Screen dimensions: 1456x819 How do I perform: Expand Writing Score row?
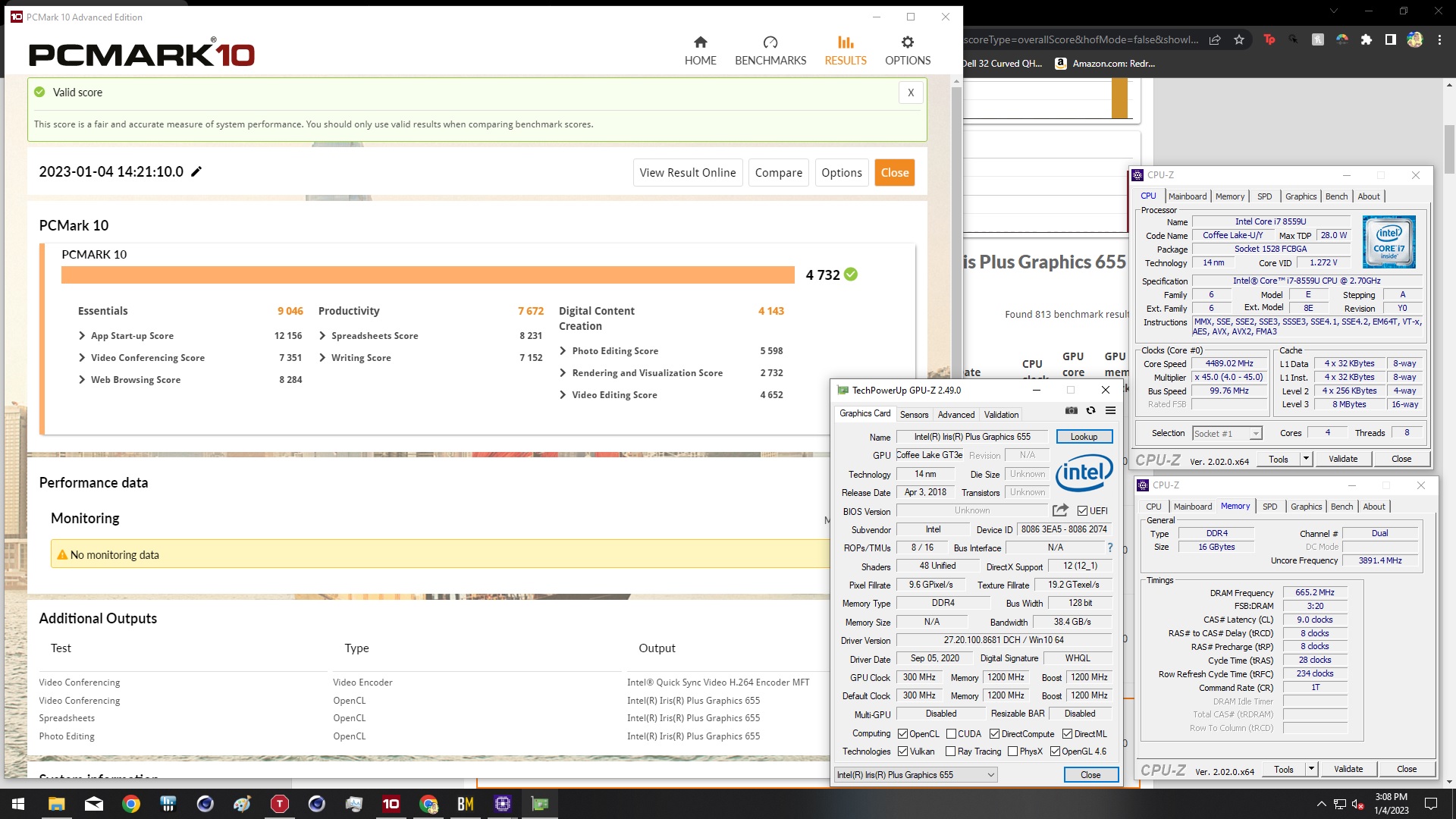point(322,357)
